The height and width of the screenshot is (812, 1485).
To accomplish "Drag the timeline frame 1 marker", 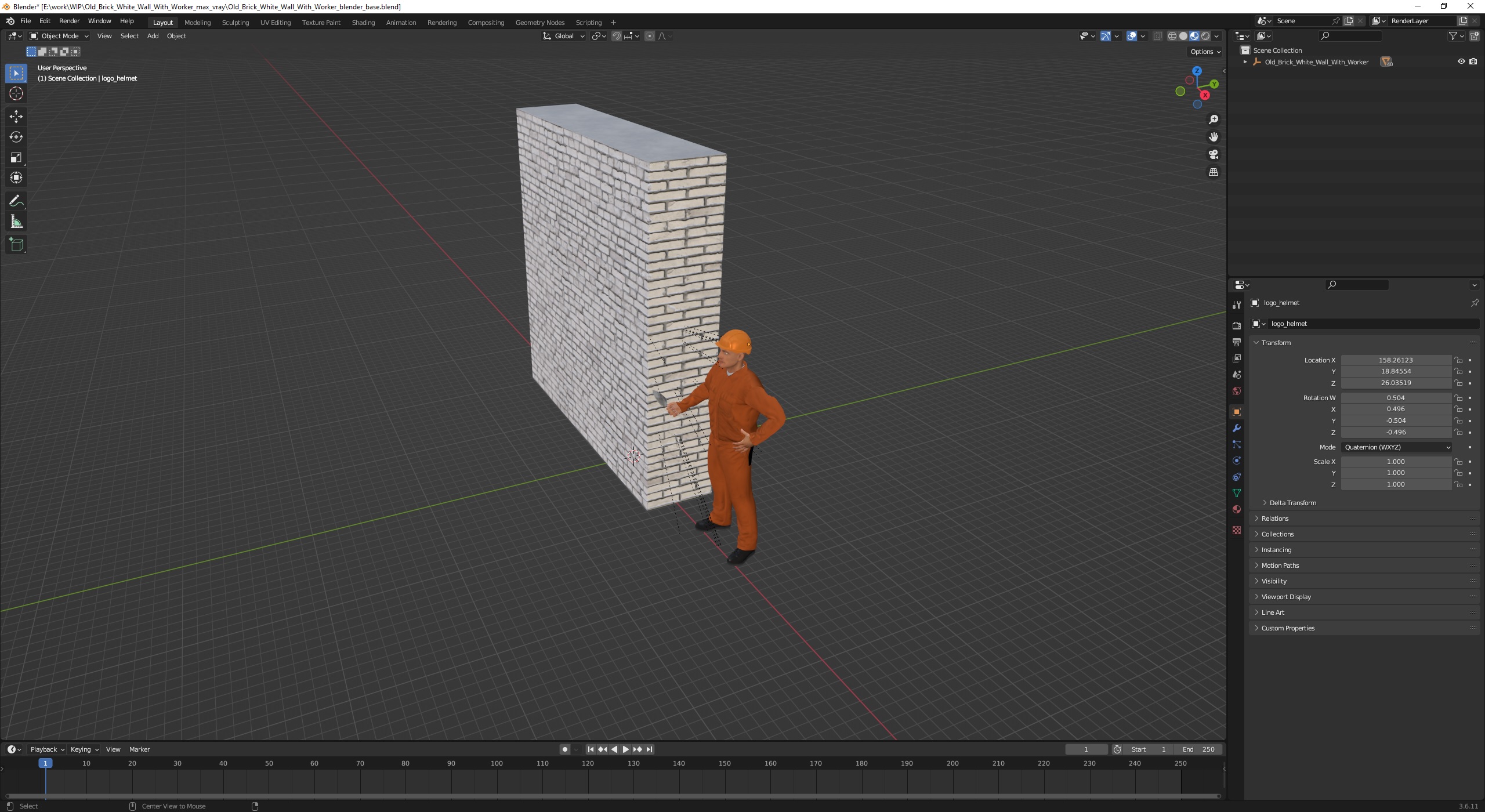I will click(x=43, y=763).
